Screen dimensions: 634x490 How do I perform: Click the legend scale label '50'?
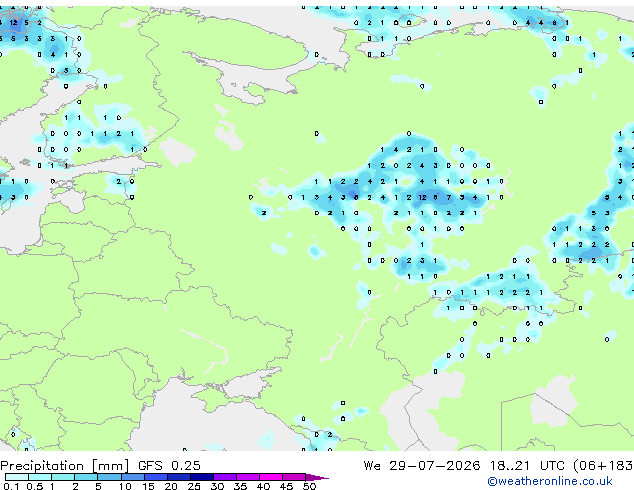(x=309, y=486)
